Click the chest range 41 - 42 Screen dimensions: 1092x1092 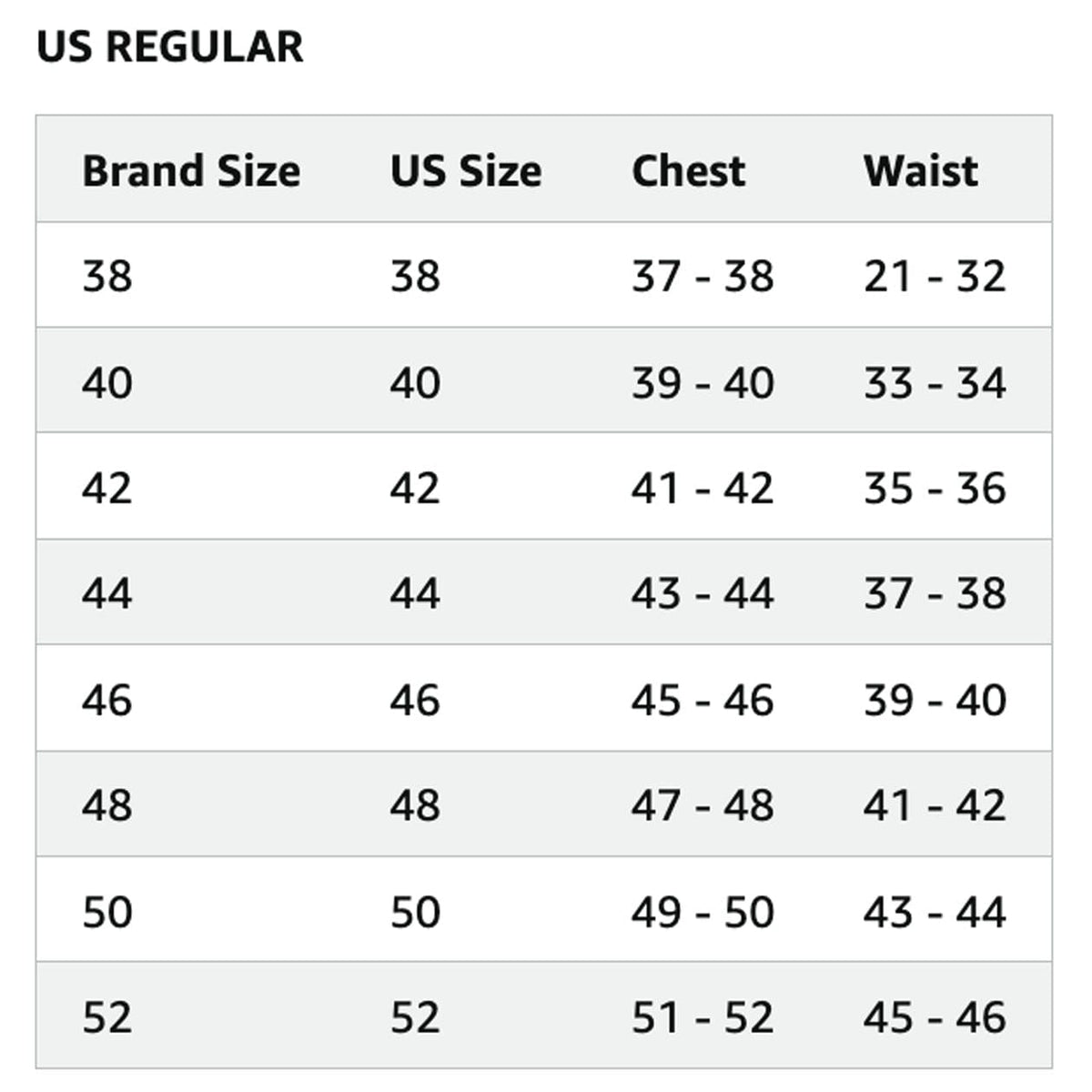tap(702, 488)
